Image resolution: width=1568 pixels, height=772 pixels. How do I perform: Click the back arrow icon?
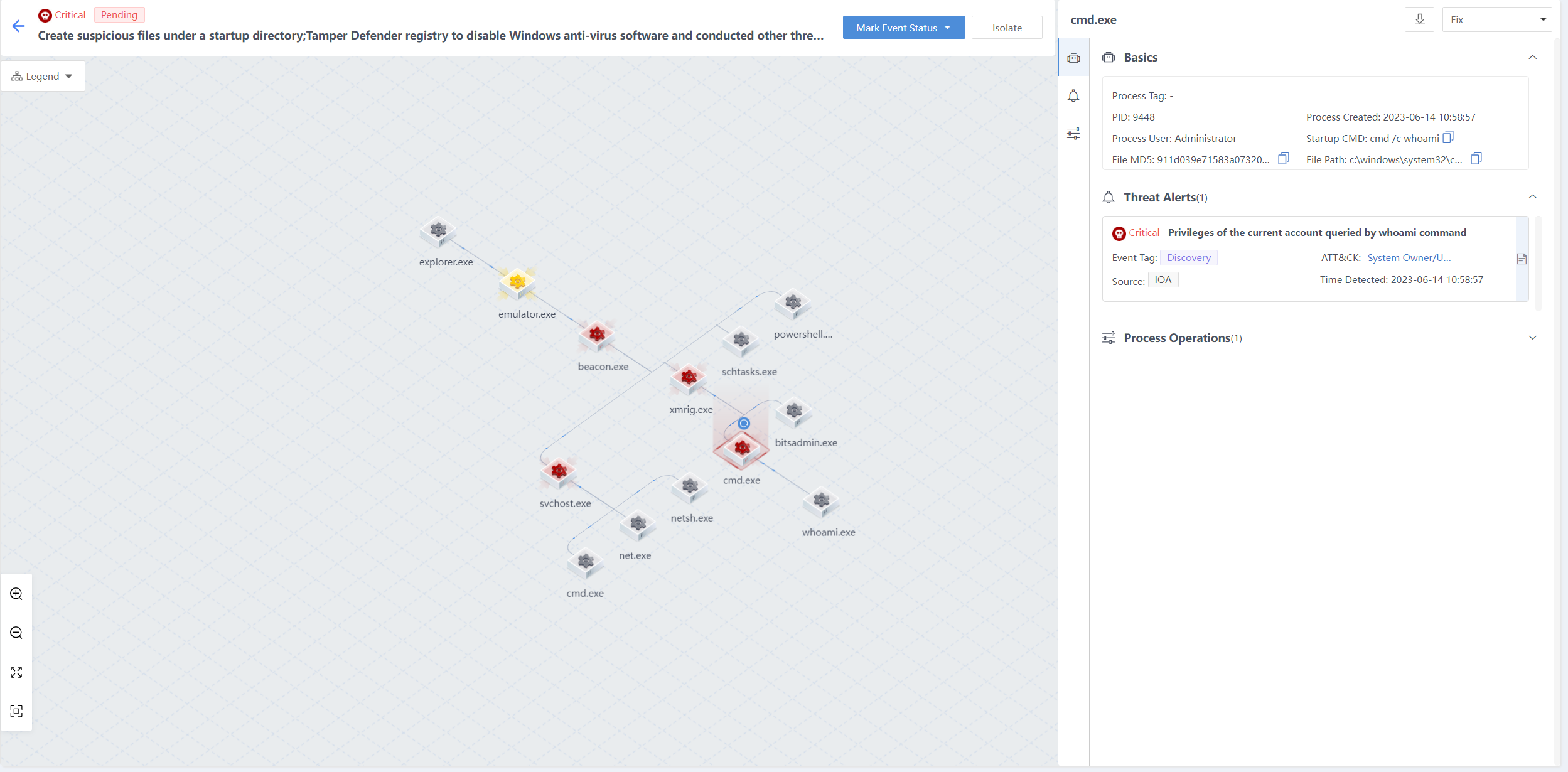(18, 26)
